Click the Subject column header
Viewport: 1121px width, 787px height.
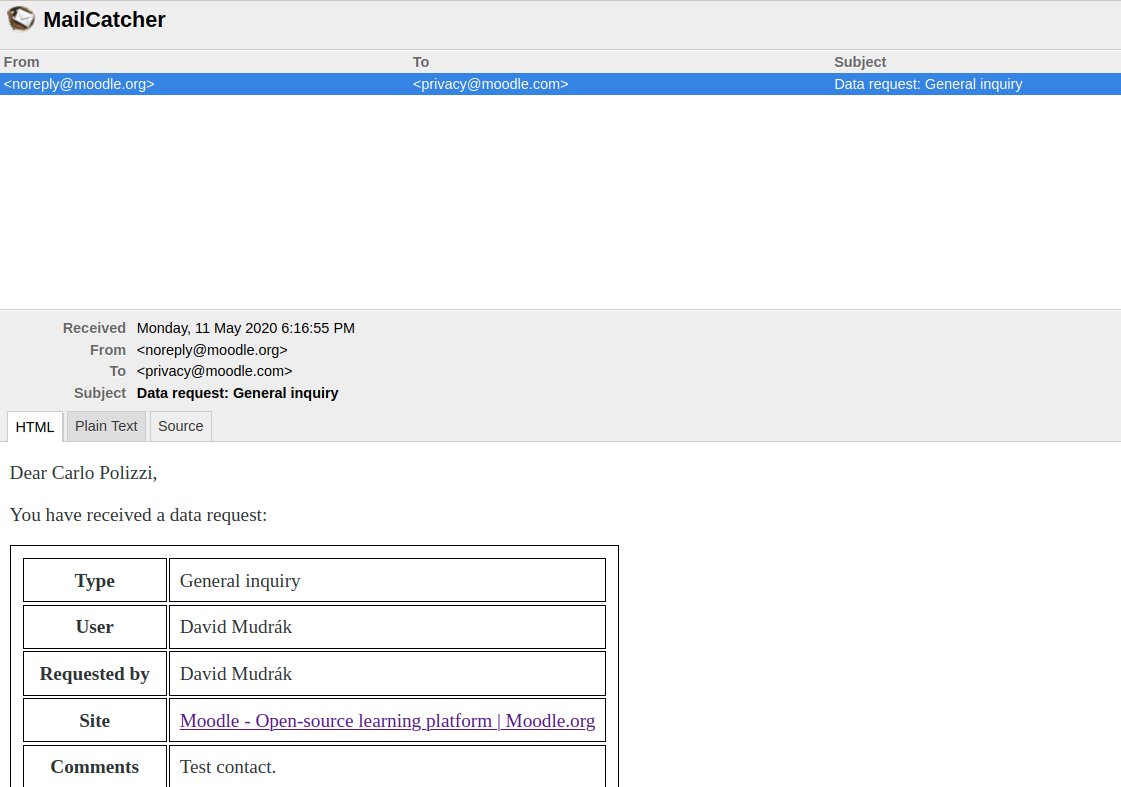tap(860, 62)
